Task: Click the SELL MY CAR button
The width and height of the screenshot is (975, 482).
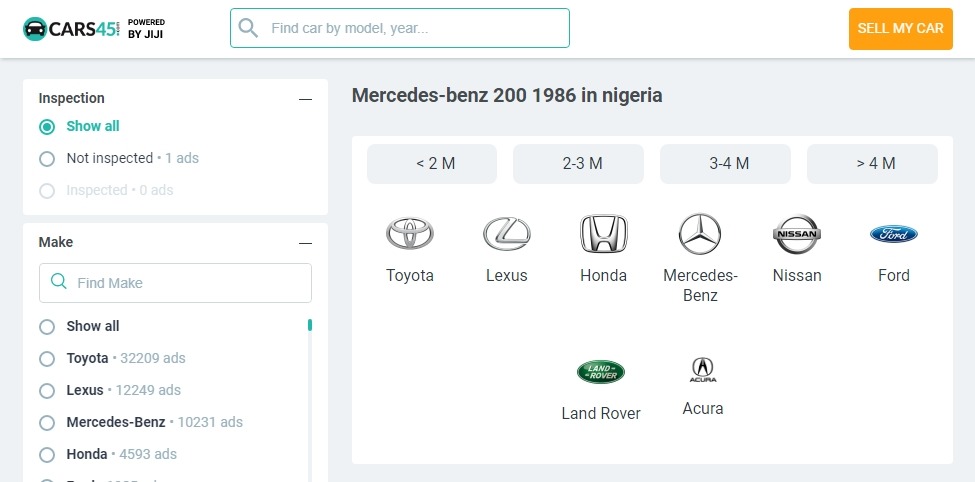Action: (901, 29)
